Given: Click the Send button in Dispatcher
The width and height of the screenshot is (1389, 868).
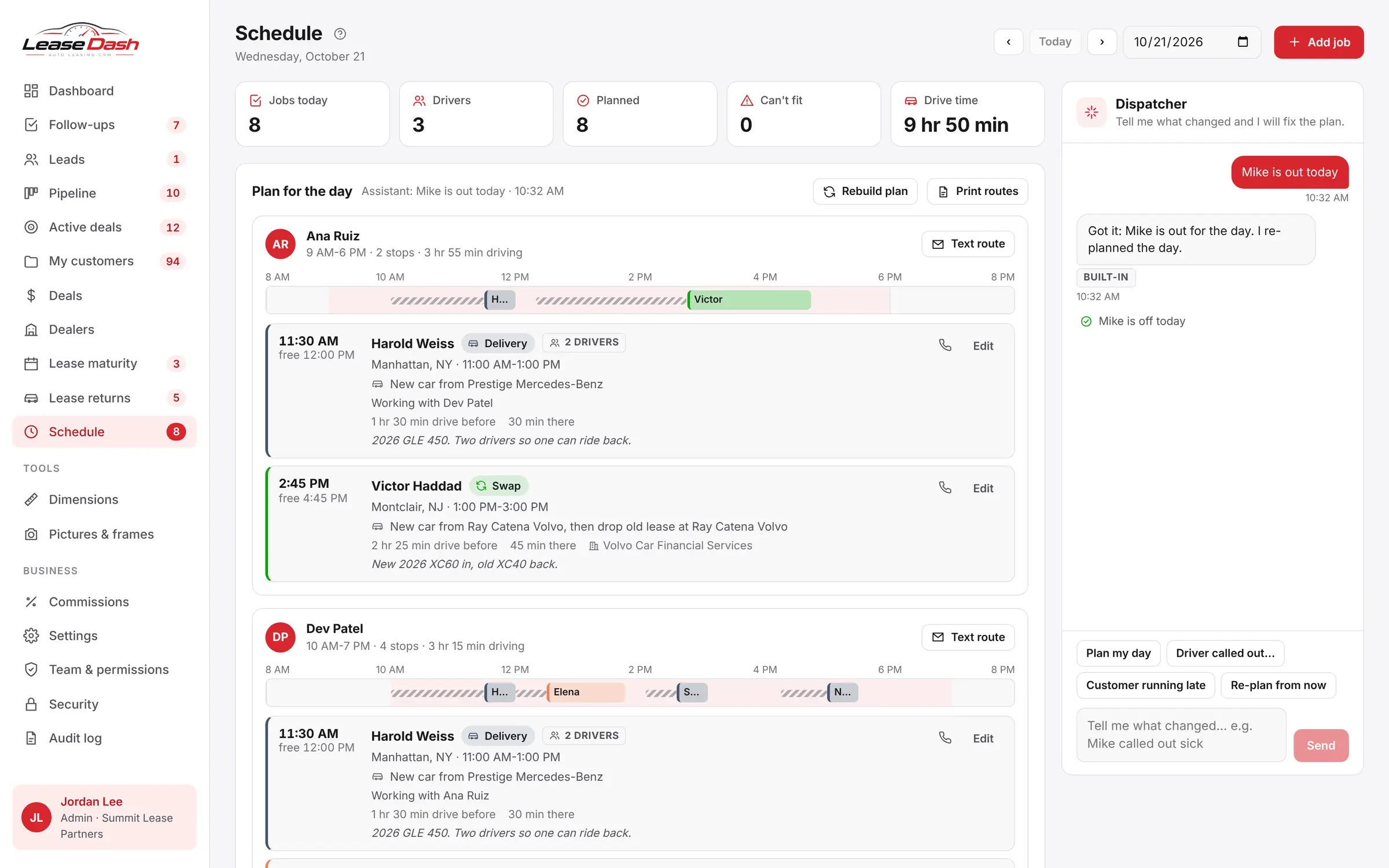Looking at the screenshot, I should coord(1321,745).
